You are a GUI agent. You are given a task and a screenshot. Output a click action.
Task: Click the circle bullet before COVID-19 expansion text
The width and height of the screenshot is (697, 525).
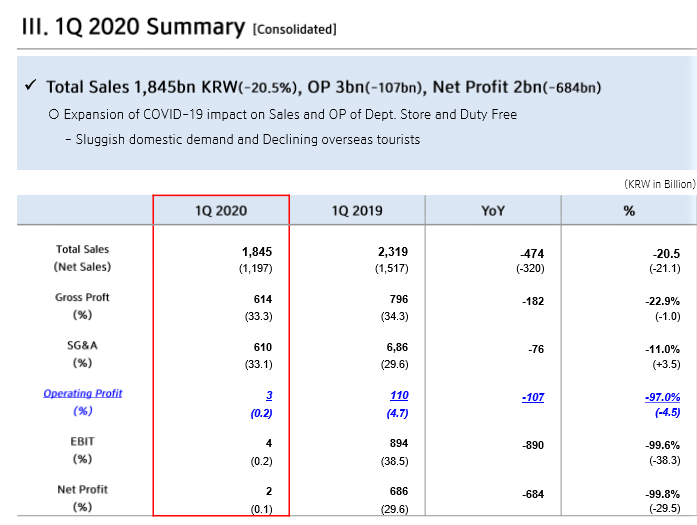click(x=54, y=115)
